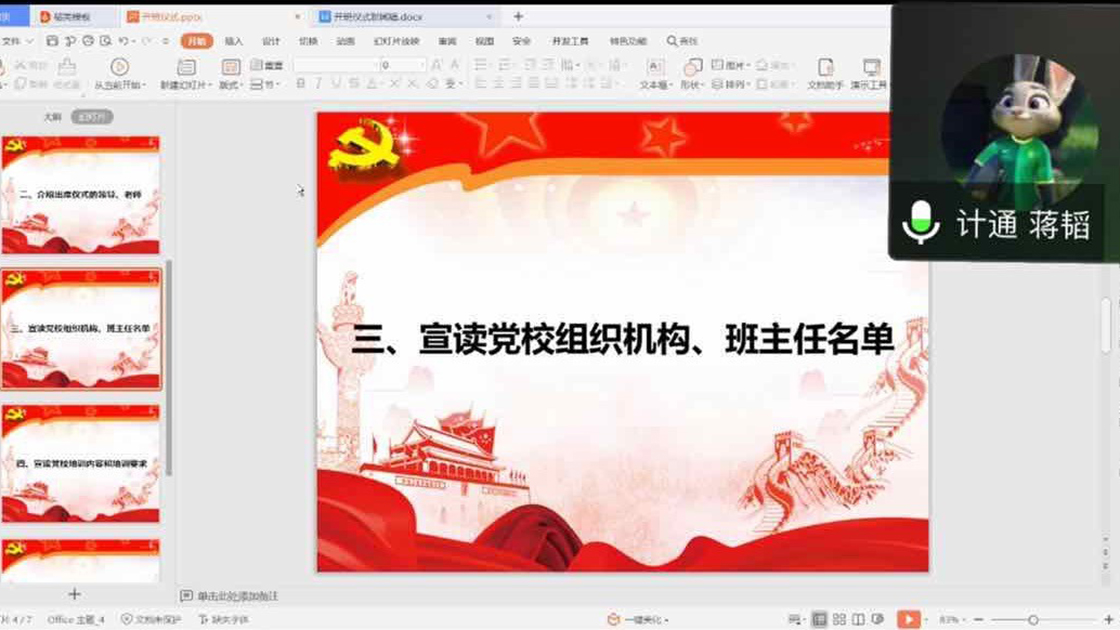Switch to the 插入 (Insert) ribbon tab
This screenshot has width=1120, height=630.
tap(235, 43)
